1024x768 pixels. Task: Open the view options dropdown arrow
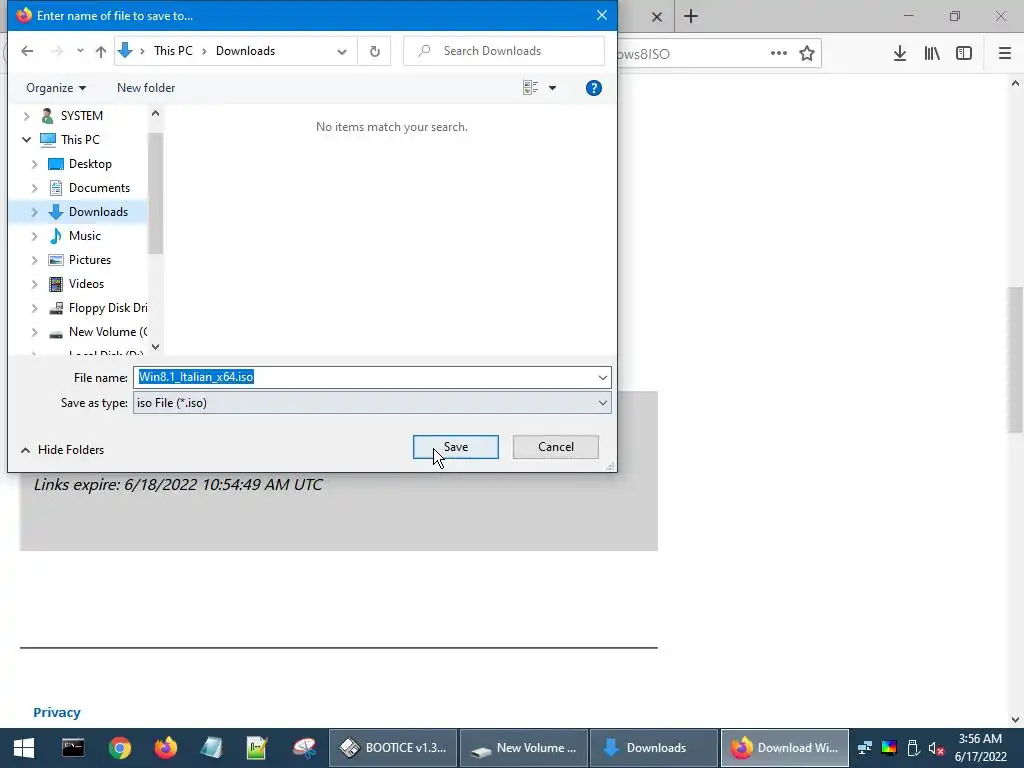[552, 88]
